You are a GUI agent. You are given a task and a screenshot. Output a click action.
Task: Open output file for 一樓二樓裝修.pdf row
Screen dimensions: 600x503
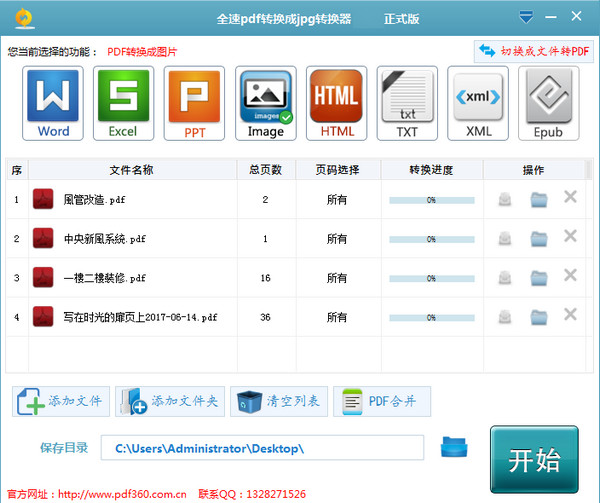pyautogui.click(x=505, y=278)
